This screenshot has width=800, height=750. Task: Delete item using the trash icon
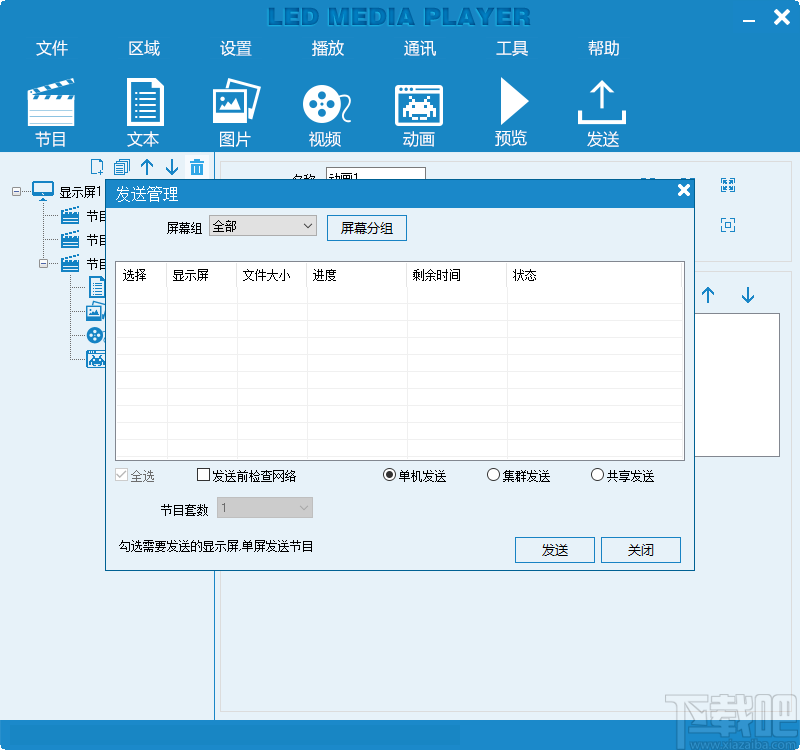197,167
